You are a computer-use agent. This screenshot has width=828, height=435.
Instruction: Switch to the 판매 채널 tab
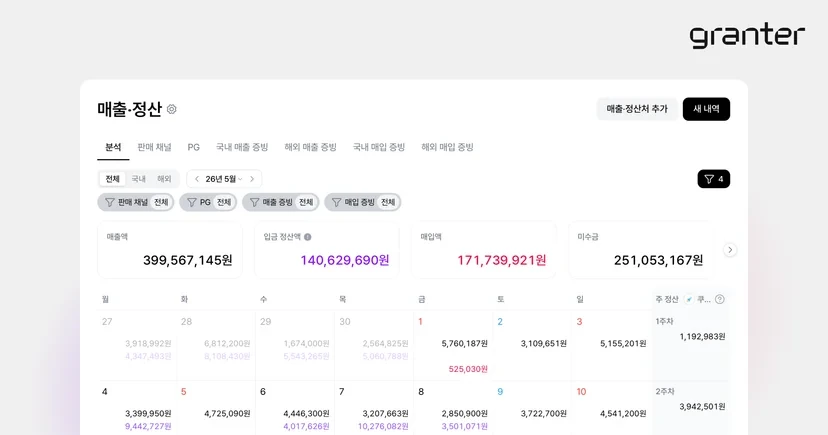[154, 147]
